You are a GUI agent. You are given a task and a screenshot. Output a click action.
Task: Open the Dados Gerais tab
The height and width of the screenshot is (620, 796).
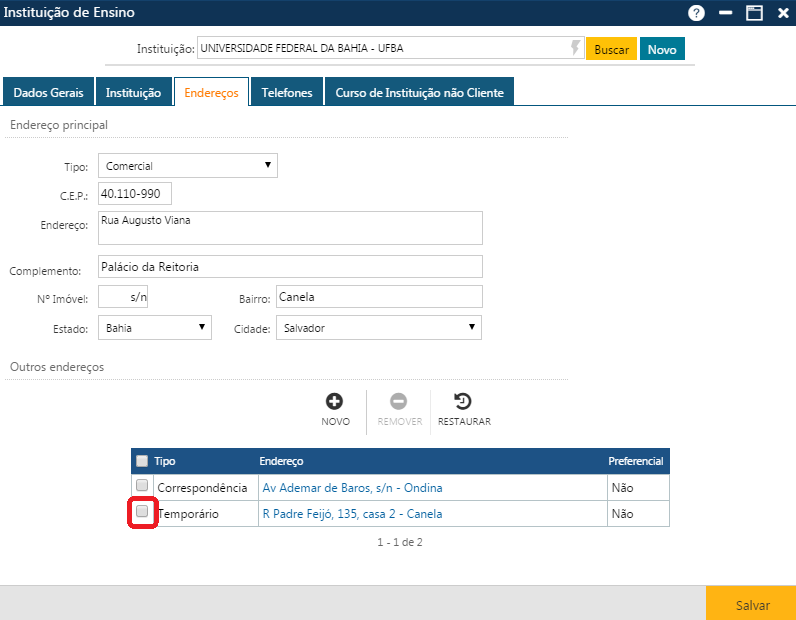pyautogui.click(x=48, y=93)
